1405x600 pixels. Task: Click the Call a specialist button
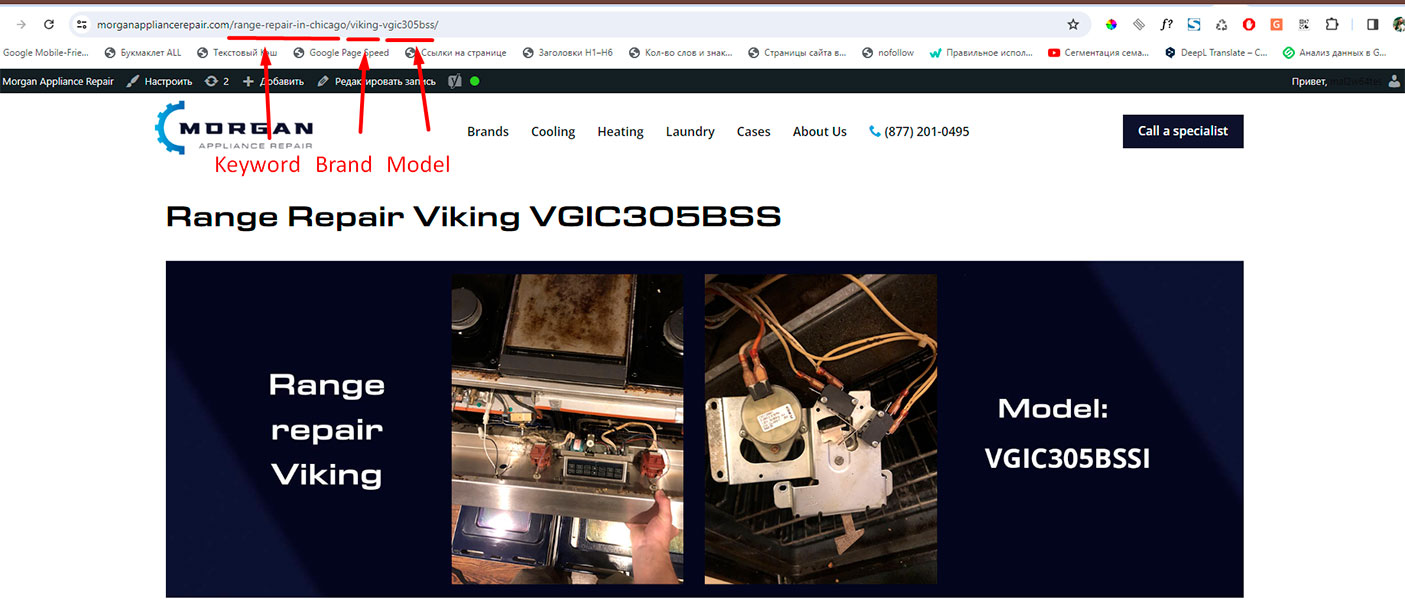(x=1183, y=131)
